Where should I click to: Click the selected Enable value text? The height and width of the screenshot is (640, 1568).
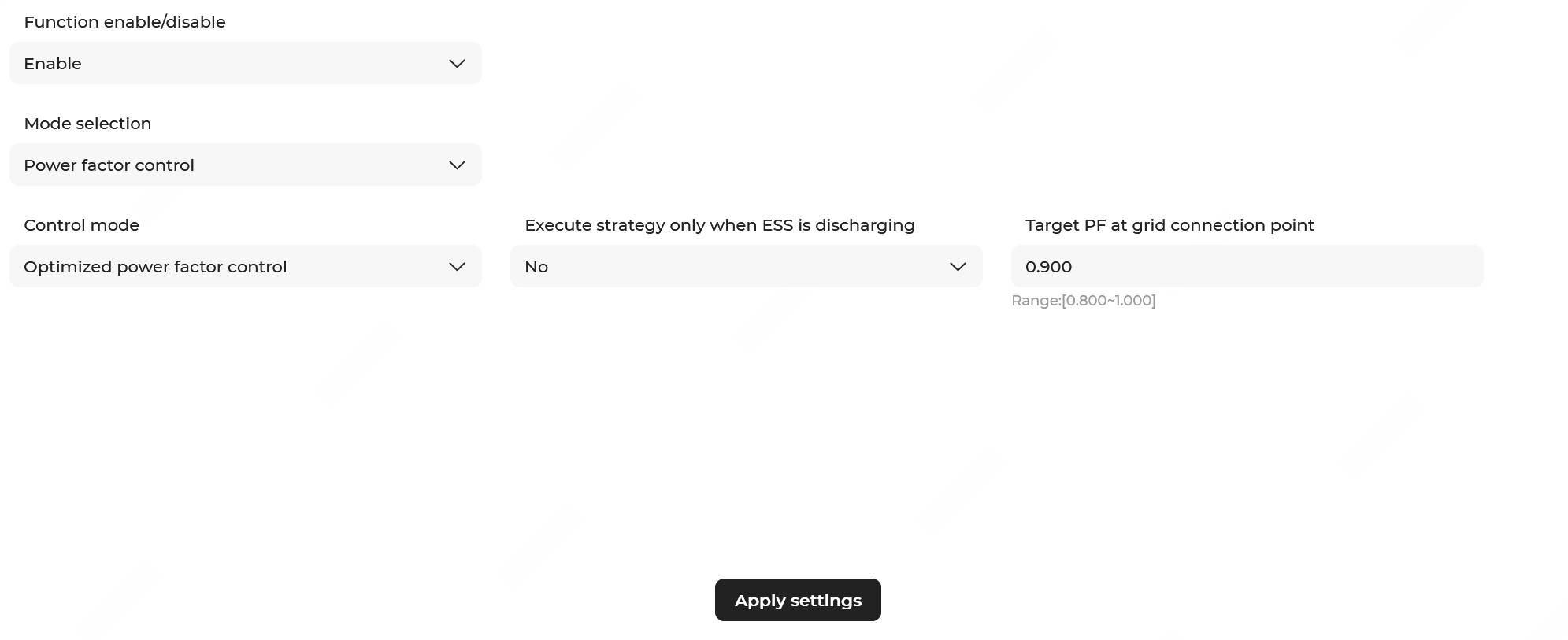(53, 64)
